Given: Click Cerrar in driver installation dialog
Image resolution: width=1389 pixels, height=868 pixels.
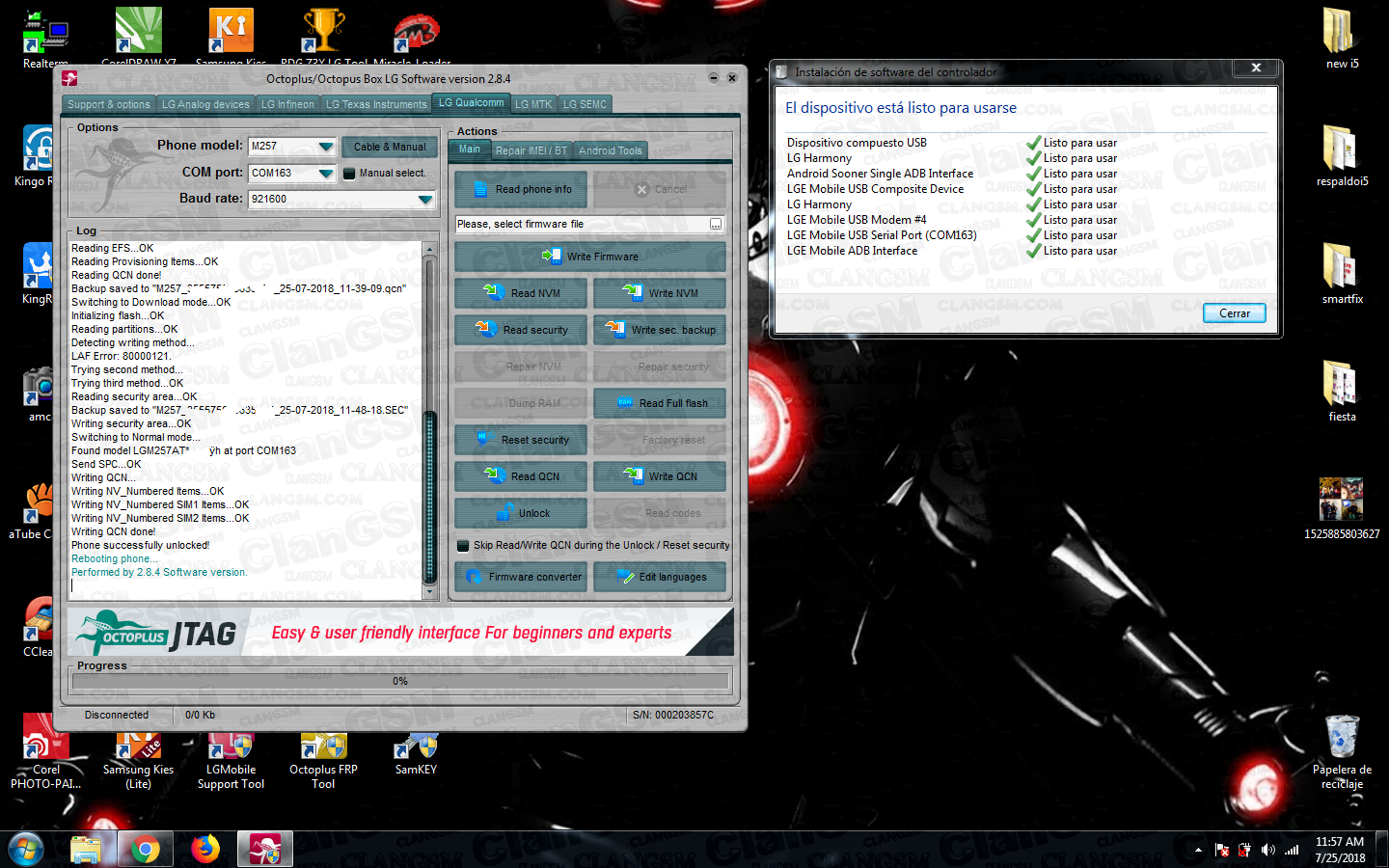Looking at the screenshot, I should point(1235,313).
